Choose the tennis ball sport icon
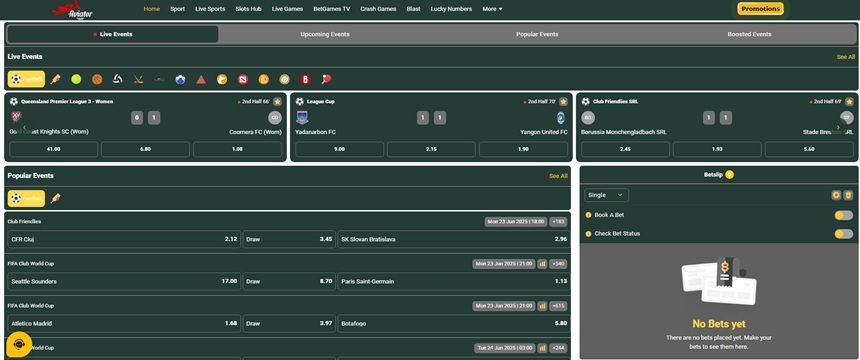This screenshot has width=860, height=360. pyautogui.click(x=76, y=79)
